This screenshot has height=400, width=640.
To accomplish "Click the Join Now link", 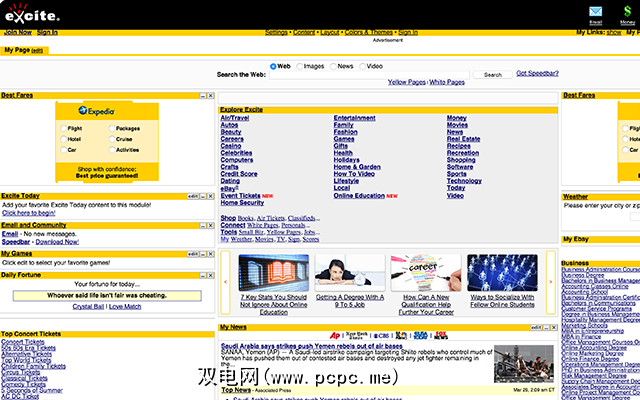I will (x=18, y=33).
